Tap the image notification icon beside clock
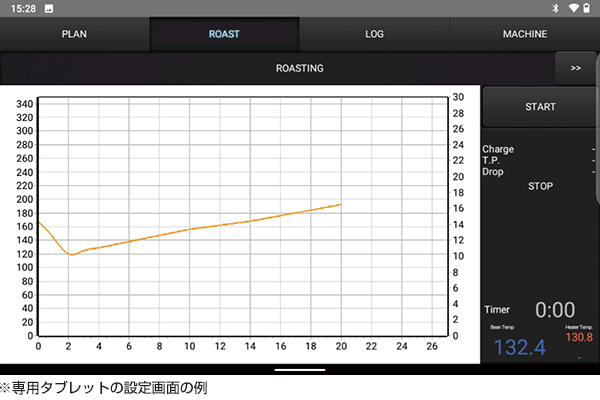600x400 pixels. [48, 8]
